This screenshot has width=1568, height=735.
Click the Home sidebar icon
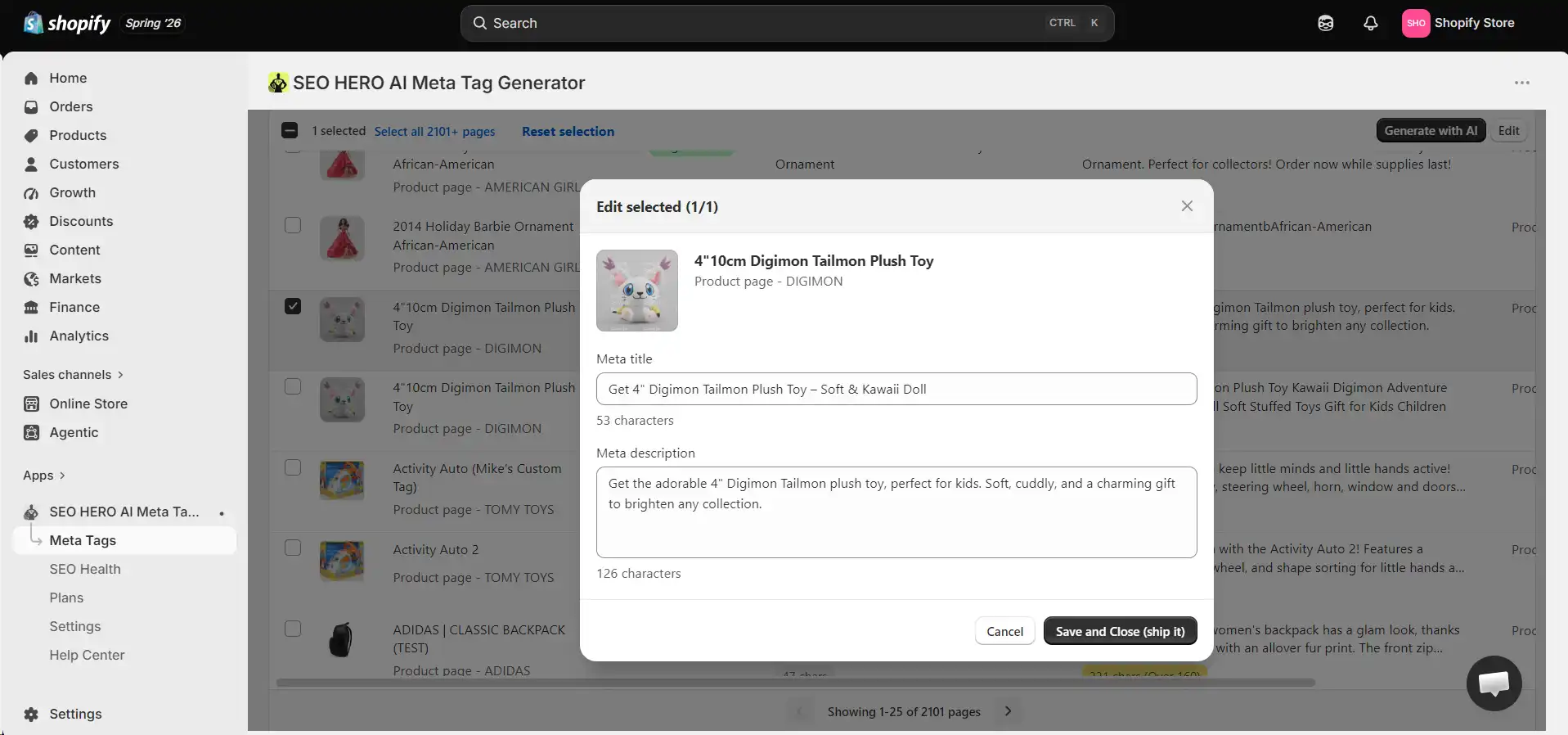point(31,79)
